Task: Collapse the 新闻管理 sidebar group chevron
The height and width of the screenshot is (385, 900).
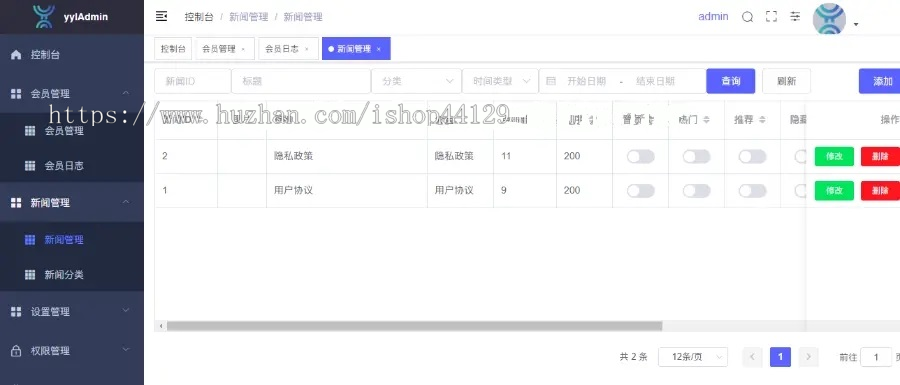Action: tap(126, 202)
